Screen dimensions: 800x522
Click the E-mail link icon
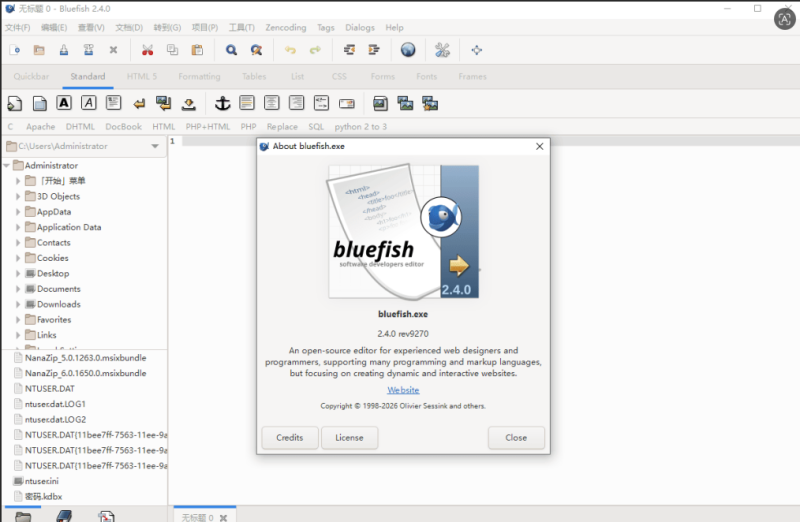tap(346, 104)
